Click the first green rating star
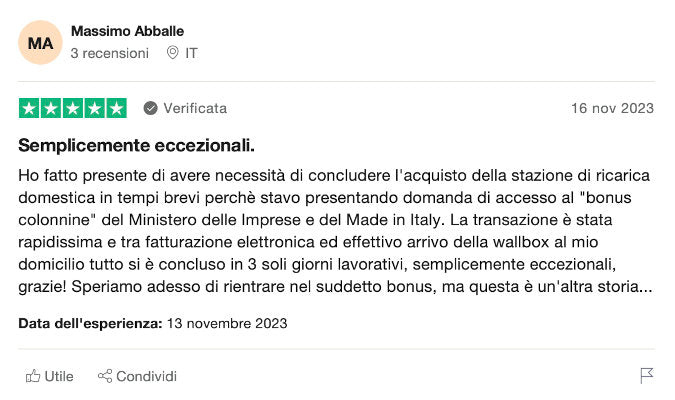The height and width of the screenshot is (400, 675). coord(29,108)
